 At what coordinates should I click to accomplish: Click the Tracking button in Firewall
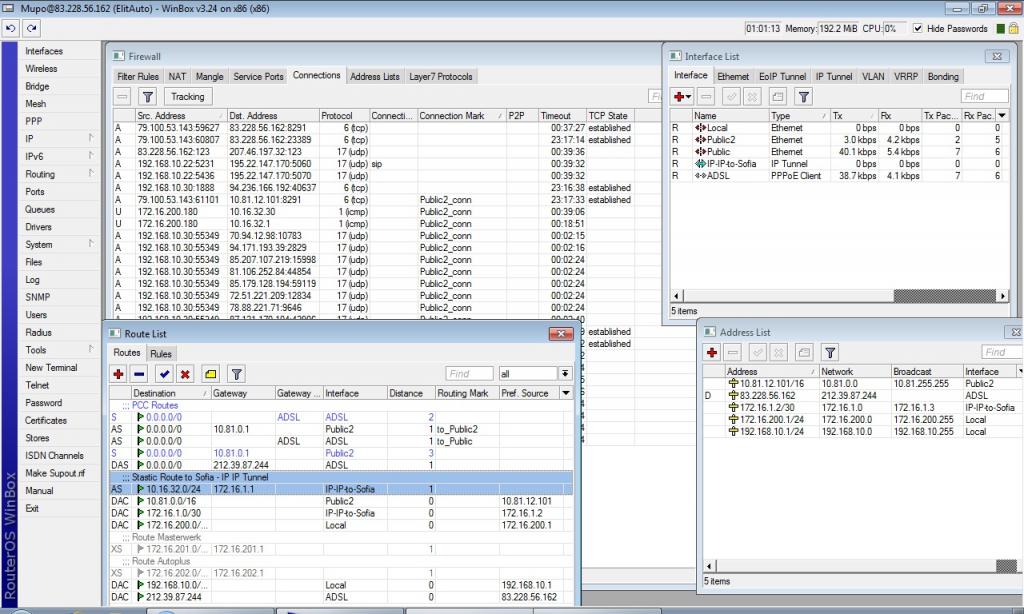click(187, 97)
